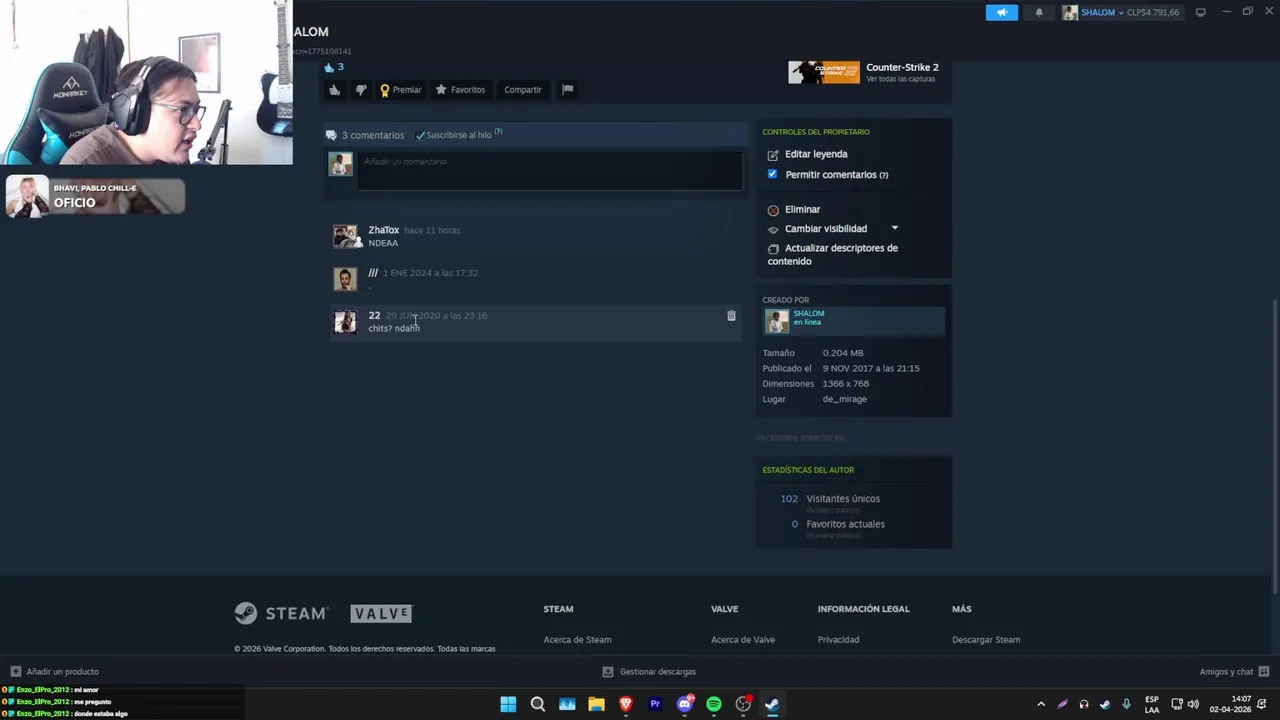Open Premiere Pro from taskbar
Viewport: 1280px width, 720px height.
pyautogui.click(x=655, y=704)
